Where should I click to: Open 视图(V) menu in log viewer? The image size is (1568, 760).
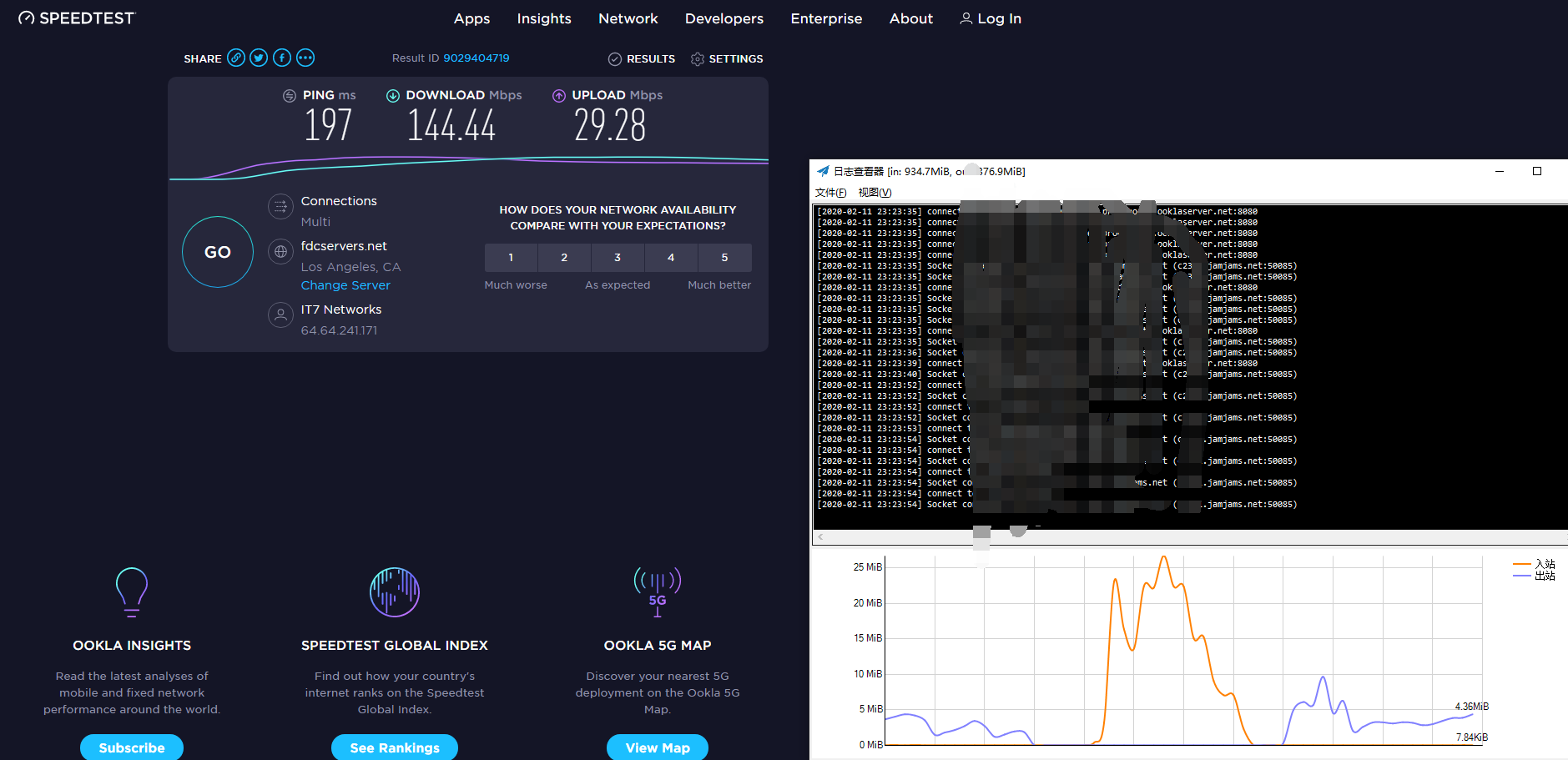tap(875, 193)
